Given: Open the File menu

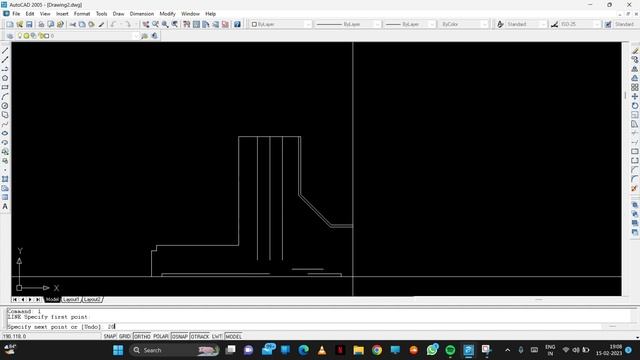Looking at the screenshot, I should (x=16, y=14).
